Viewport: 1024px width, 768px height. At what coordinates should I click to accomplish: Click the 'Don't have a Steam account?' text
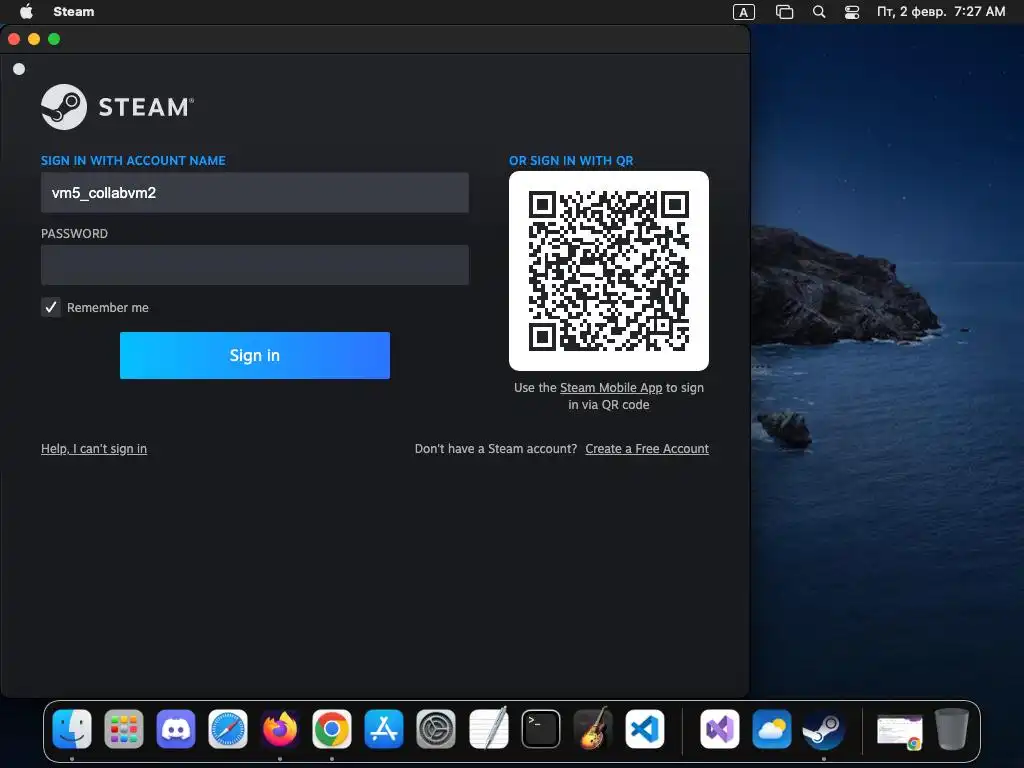click(496, 449)
